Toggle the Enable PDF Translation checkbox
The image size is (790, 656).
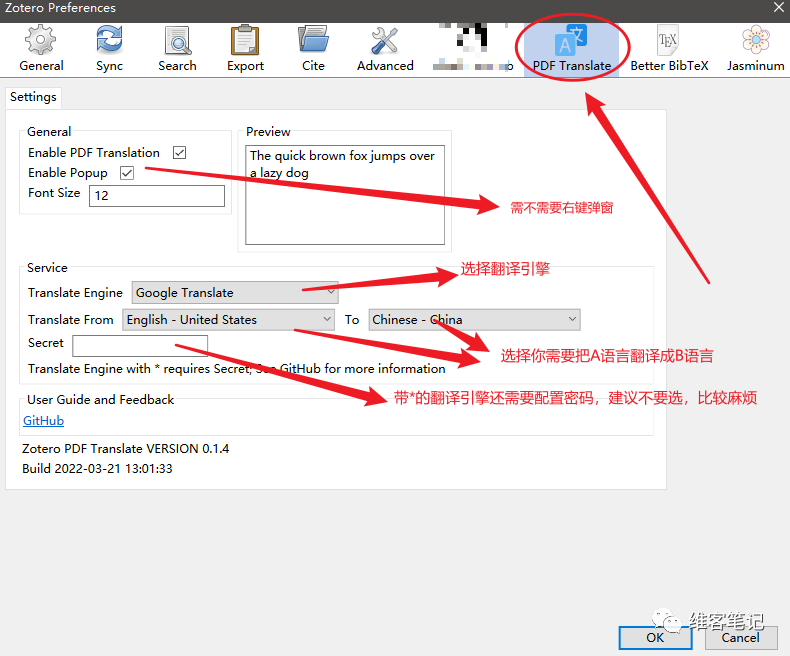tap(179, 153)
